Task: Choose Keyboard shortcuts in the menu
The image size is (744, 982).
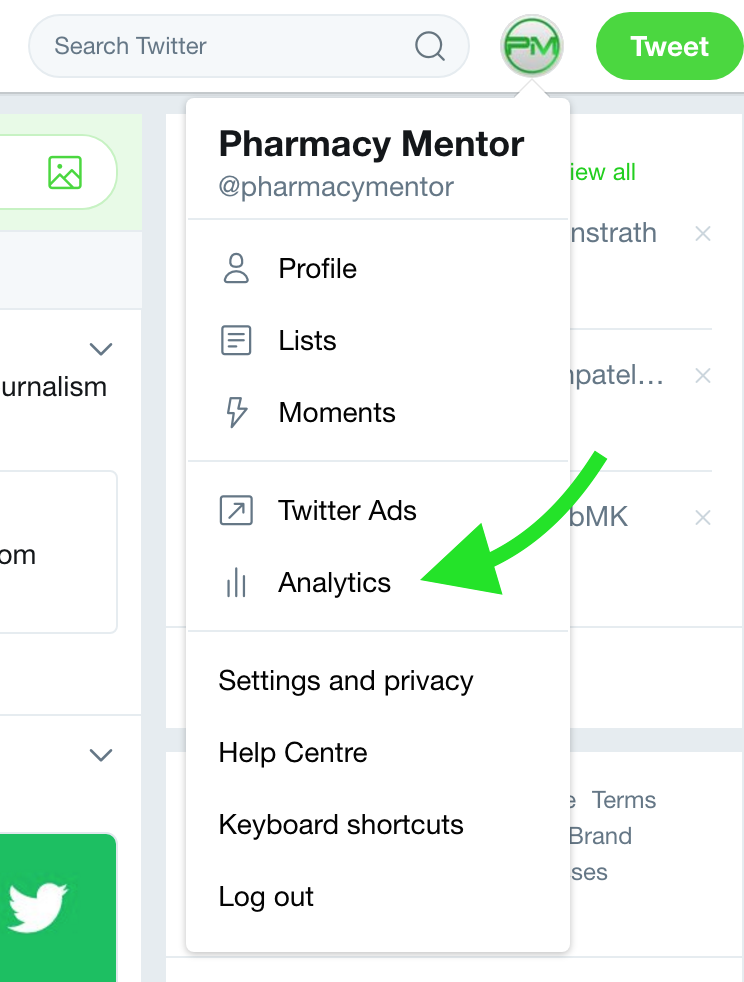Action: coord(341,825)
